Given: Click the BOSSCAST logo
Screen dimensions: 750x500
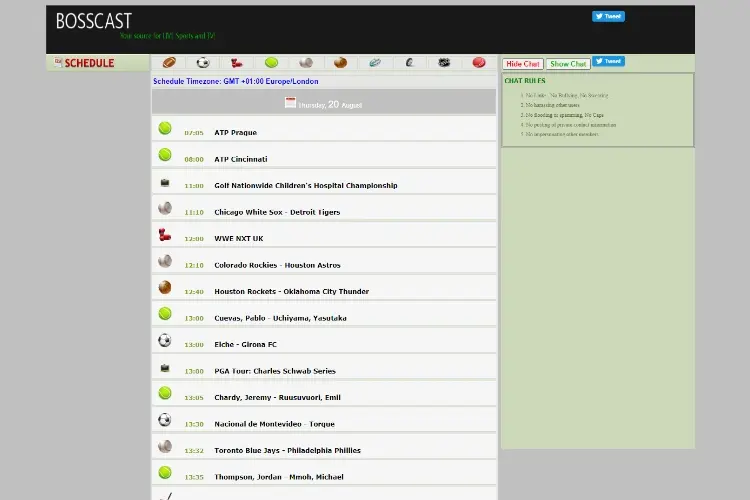Looking at the screenshot, I should [94, 21].
